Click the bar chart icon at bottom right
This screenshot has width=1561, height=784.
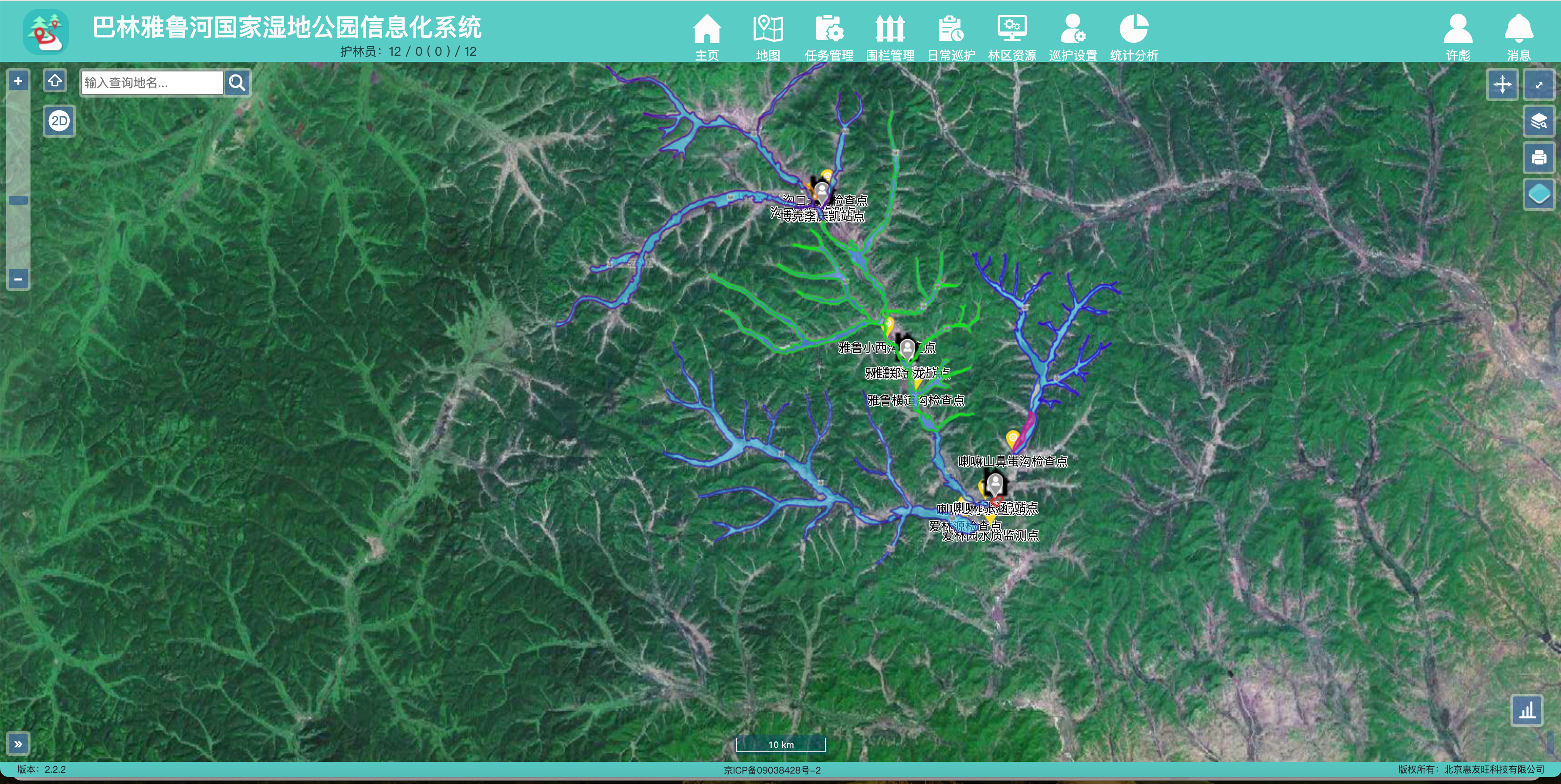[1527, 711]
